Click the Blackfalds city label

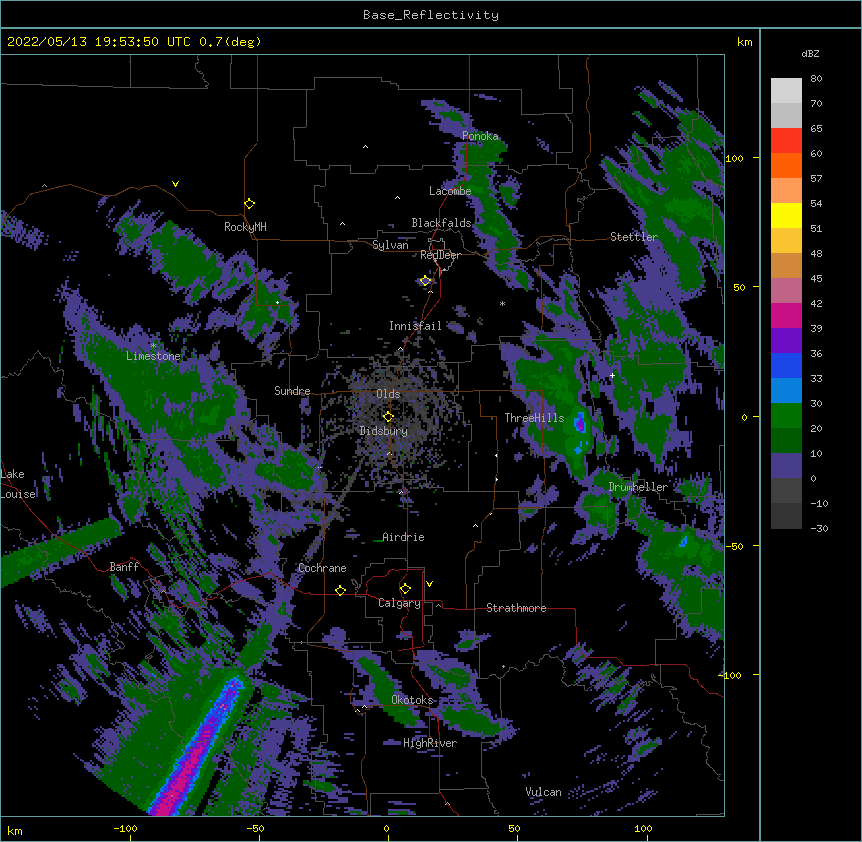pyautogui.click(x=441, y=223)
